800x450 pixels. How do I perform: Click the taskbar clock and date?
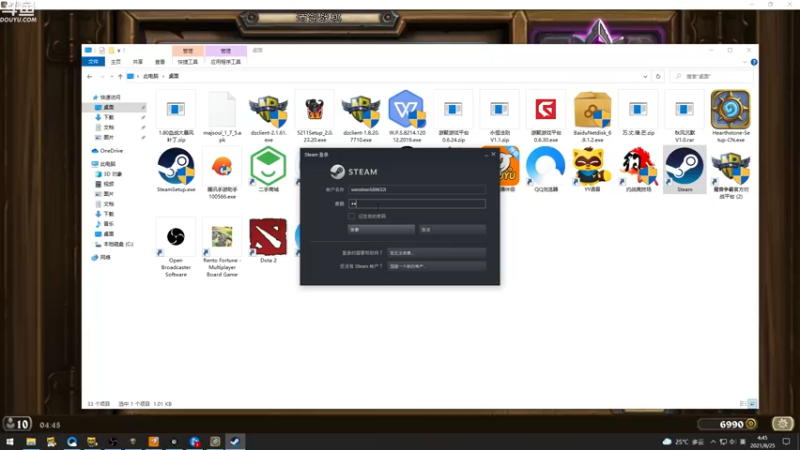tap(762, 442)
